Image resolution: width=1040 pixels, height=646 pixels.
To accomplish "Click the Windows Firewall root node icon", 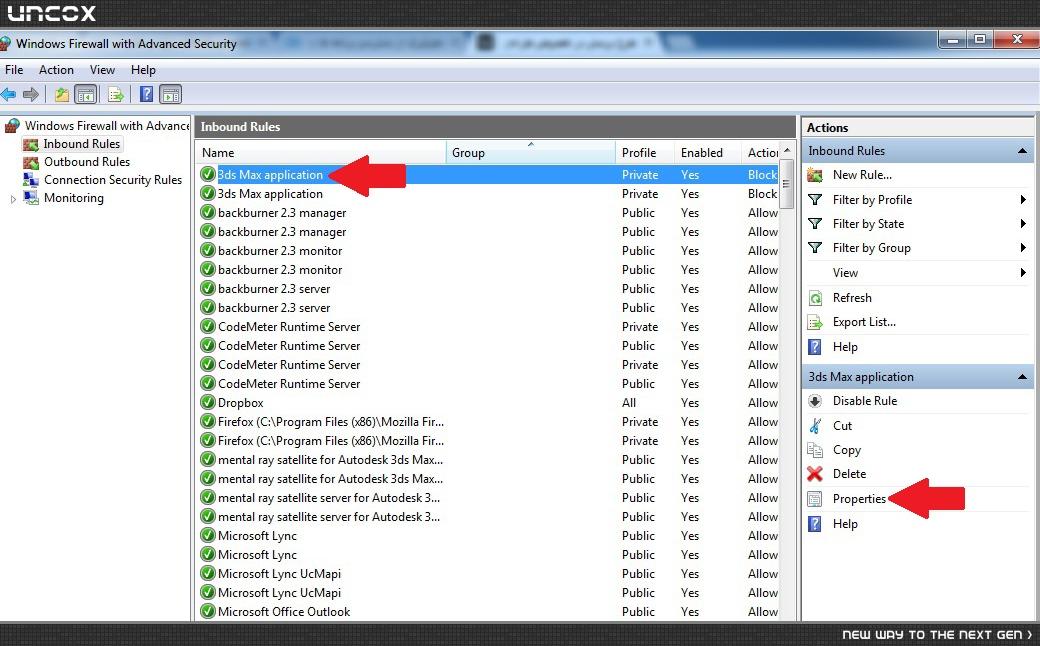I will pyautogui.click(x=12, y=126).
